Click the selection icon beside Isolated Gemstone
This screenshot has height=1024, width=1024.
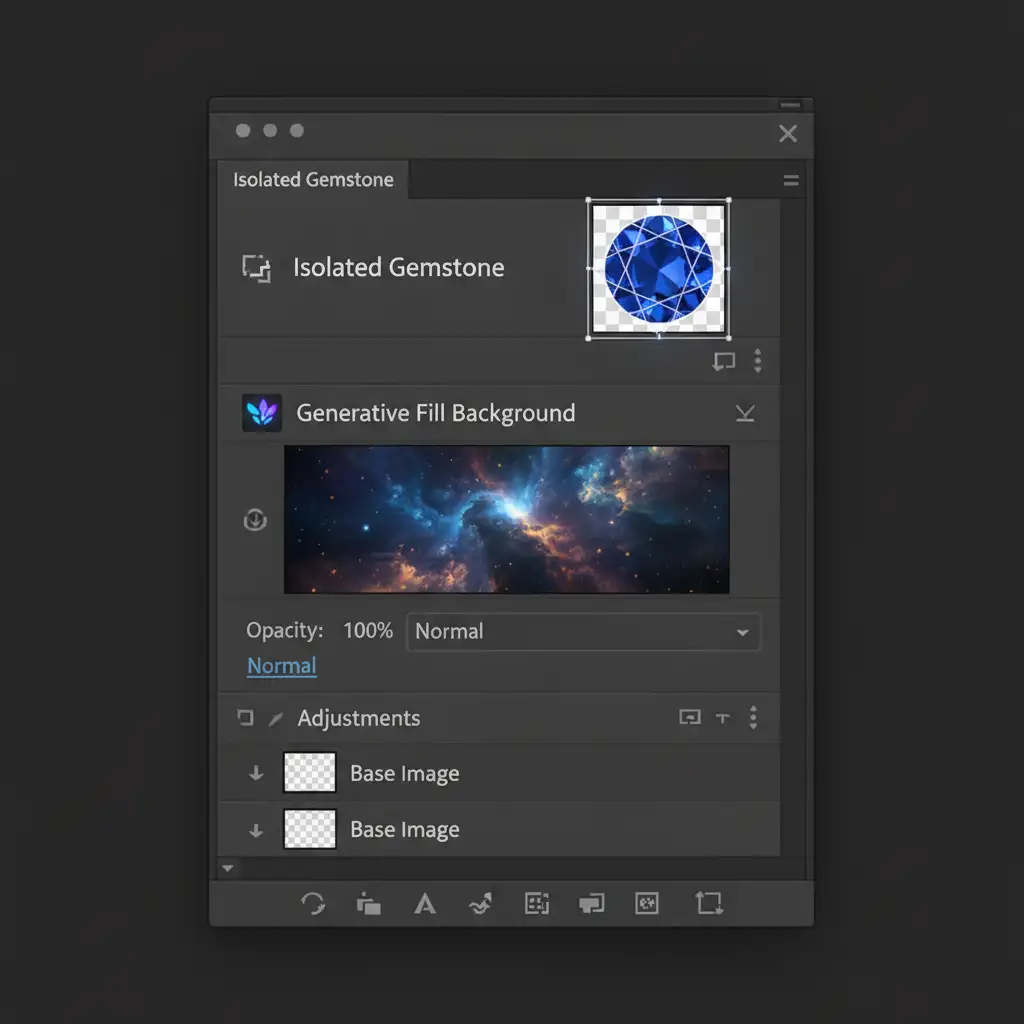(x=257, y=268)
